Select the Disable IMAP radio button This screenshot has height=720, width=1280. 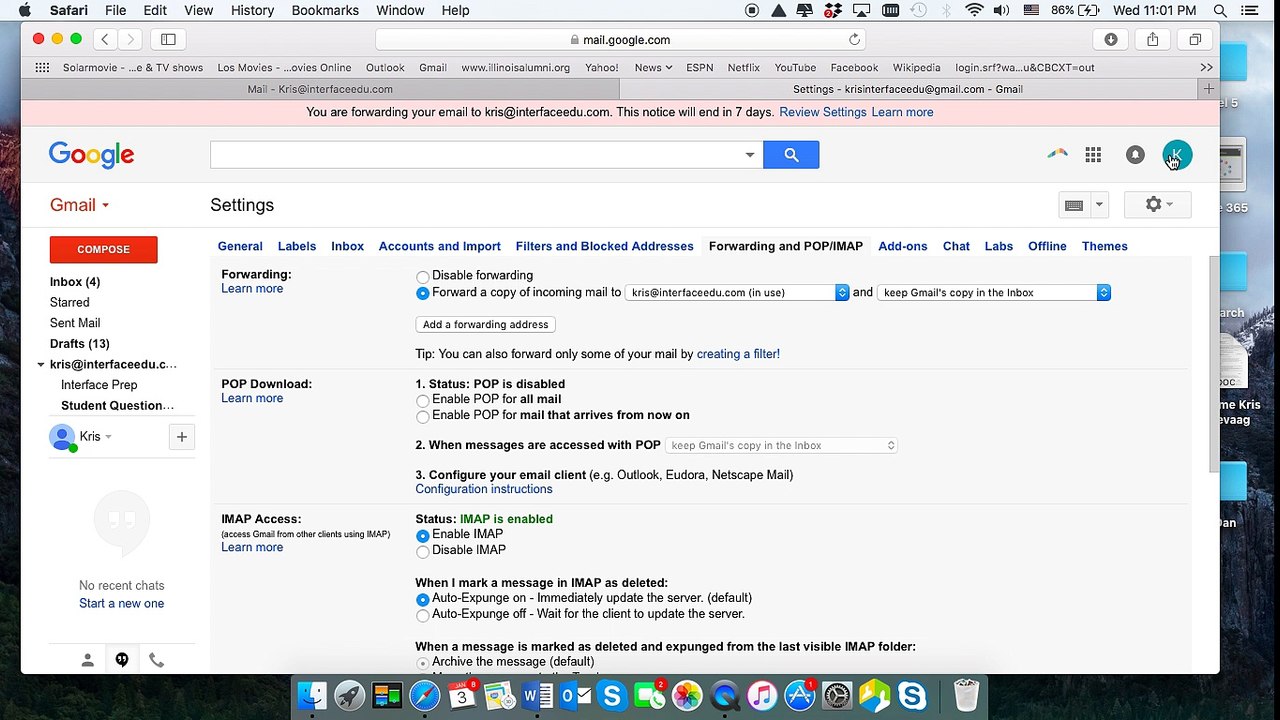click(x=422, y=551)
